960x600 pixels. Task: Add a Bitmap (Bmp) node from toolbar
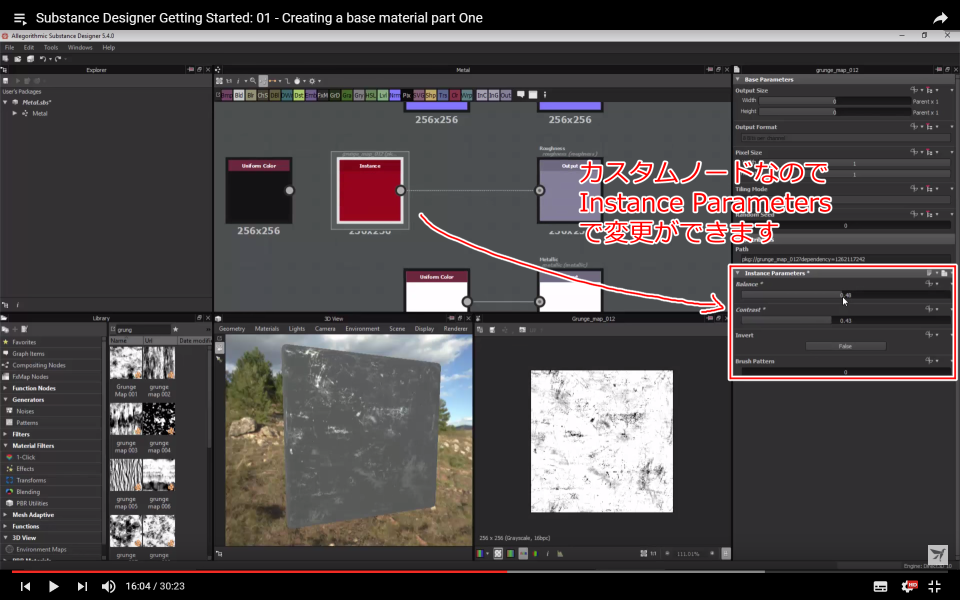click(x=227, y=95)
